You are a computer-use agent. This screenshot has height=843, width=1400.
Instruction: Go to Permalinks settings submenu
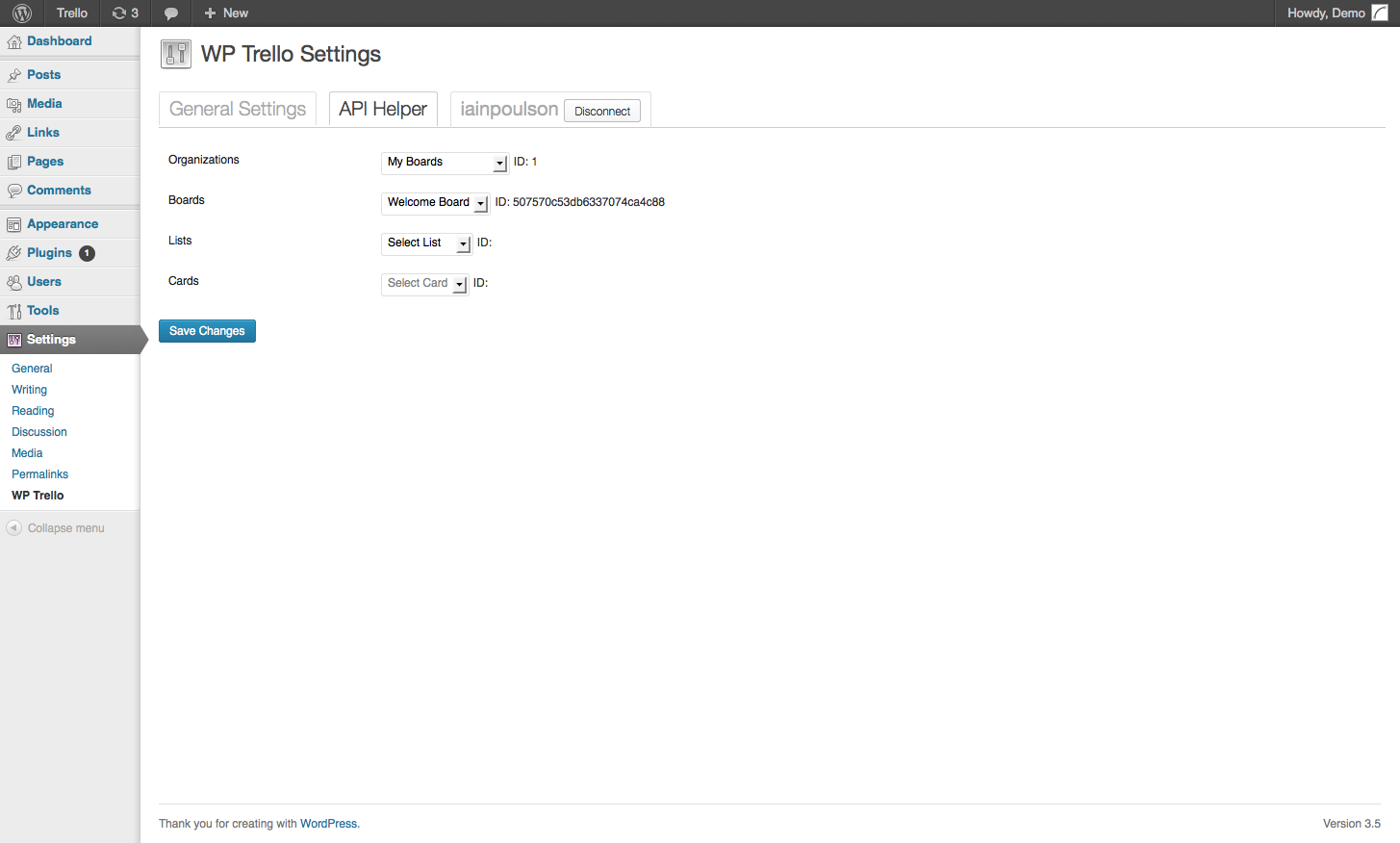39,474
